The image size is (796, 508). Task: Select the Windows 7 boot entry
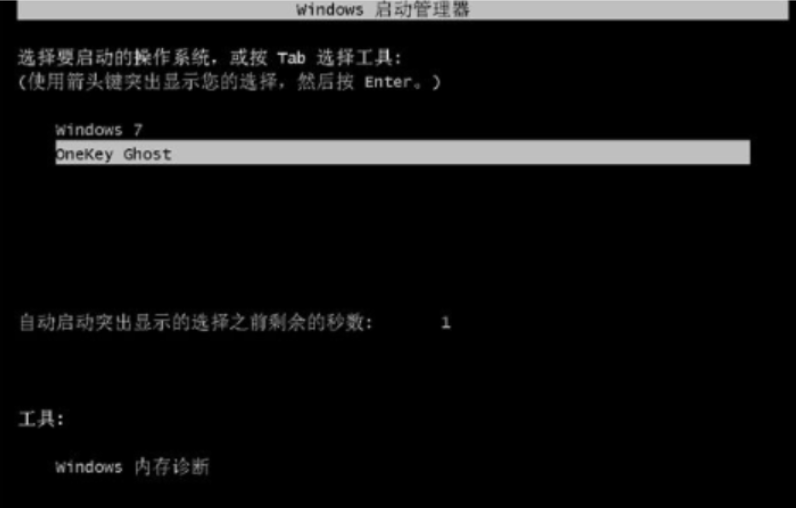point(99,130)
